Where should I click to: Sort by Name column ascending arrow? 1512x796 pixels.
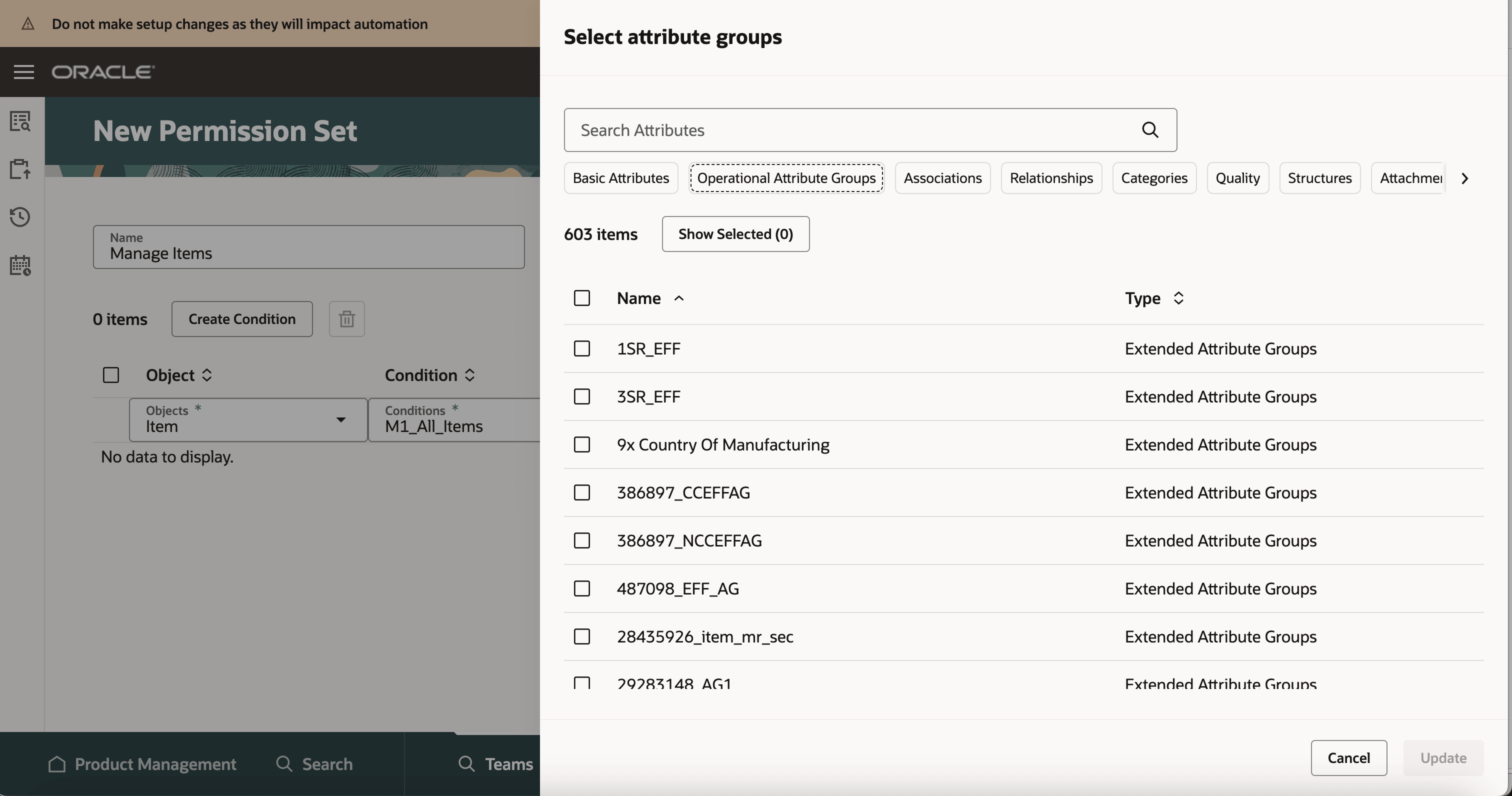pyautogui.click(x=679, y=298)
